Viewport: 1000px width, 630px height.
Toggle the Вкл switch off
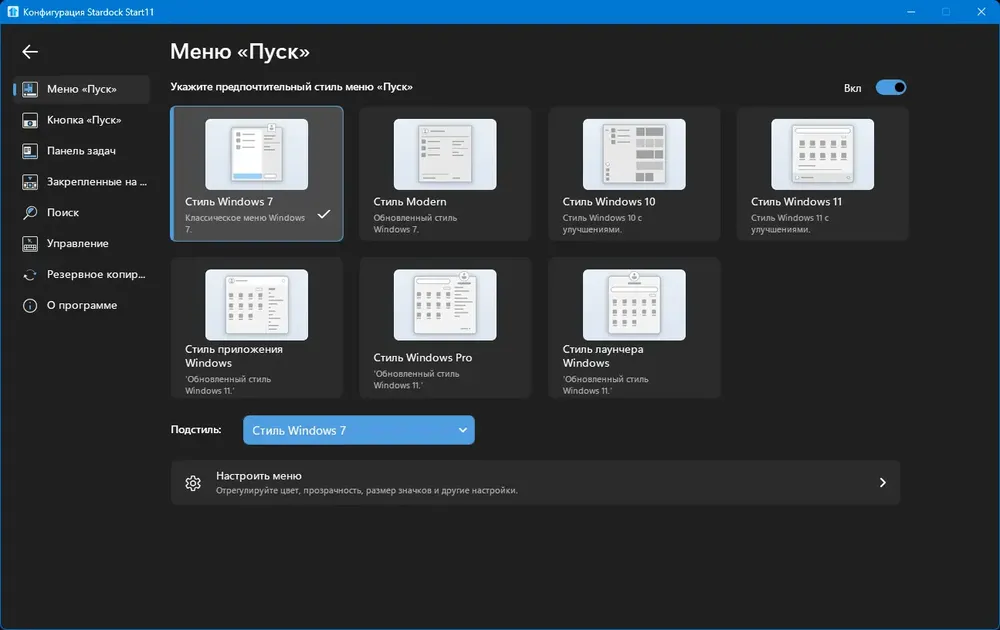890,87
